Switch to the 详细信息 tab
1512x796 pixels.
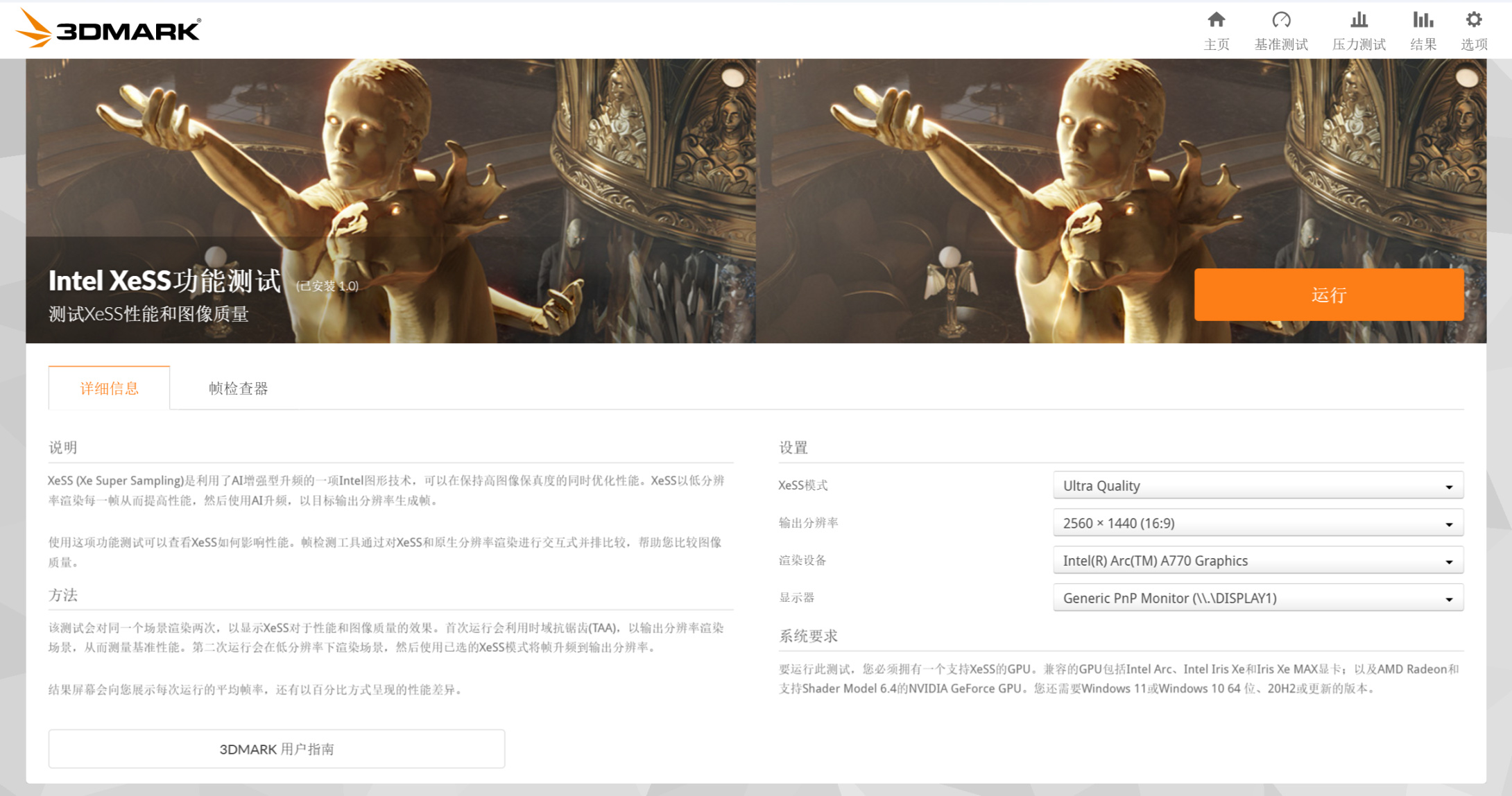point(109,388)
